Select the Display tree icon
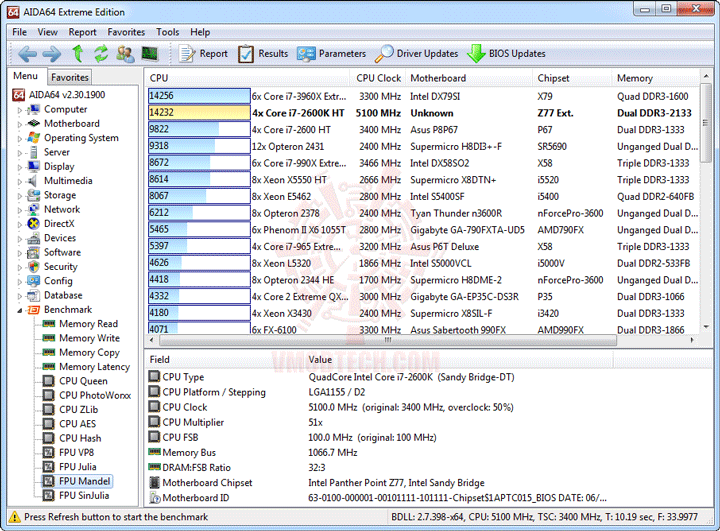 (x=33, y=166)
